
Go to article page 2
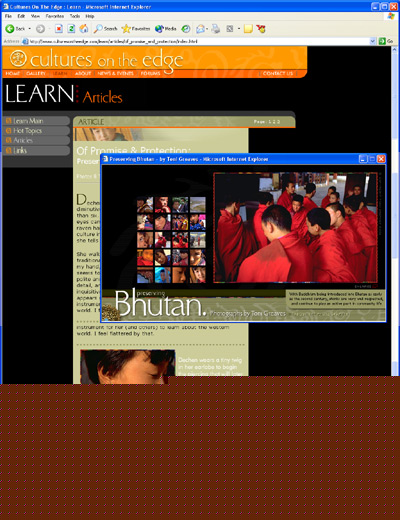274,122
